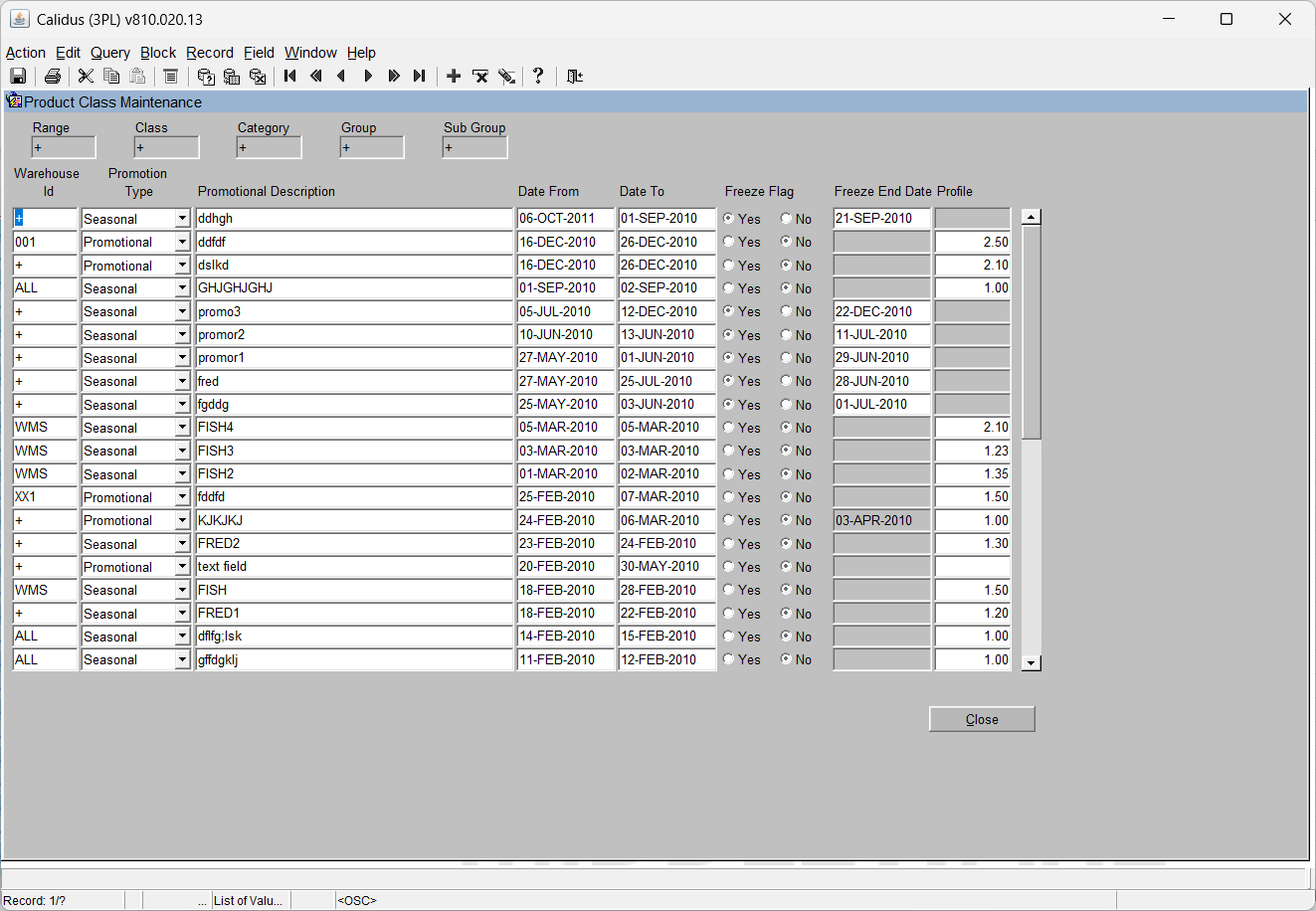Viewport: 1316px width, 911px height.
Task: Click the promor1 description cell
Action: (x=354, y=357)
